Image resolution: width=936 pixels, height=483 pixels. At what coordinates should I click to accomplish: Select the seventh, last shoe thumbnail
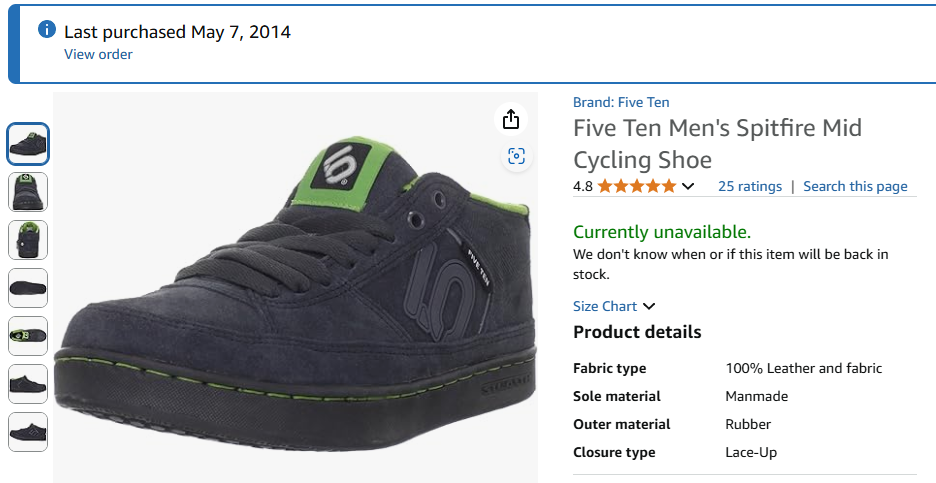[28, 432]
